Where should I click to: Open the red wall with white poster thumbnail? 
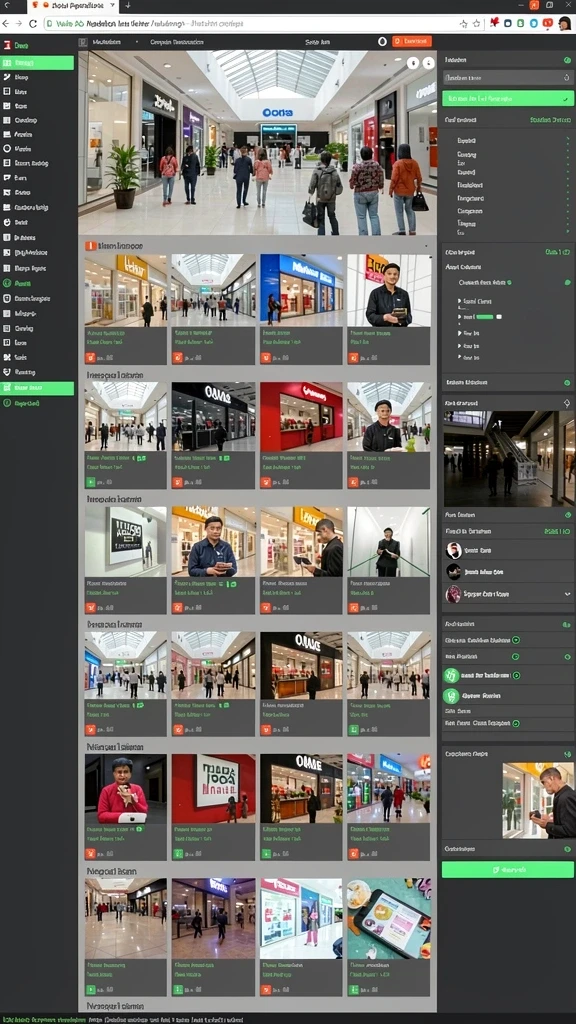click(214, 788)
